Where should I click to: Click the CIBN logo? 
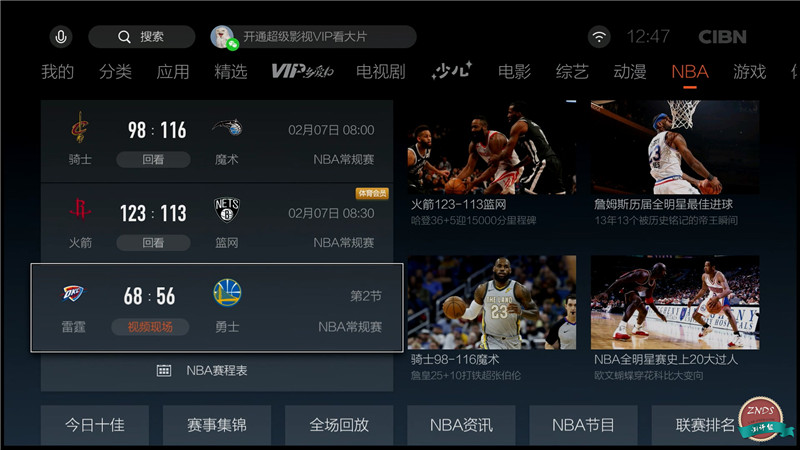[722, 37]
